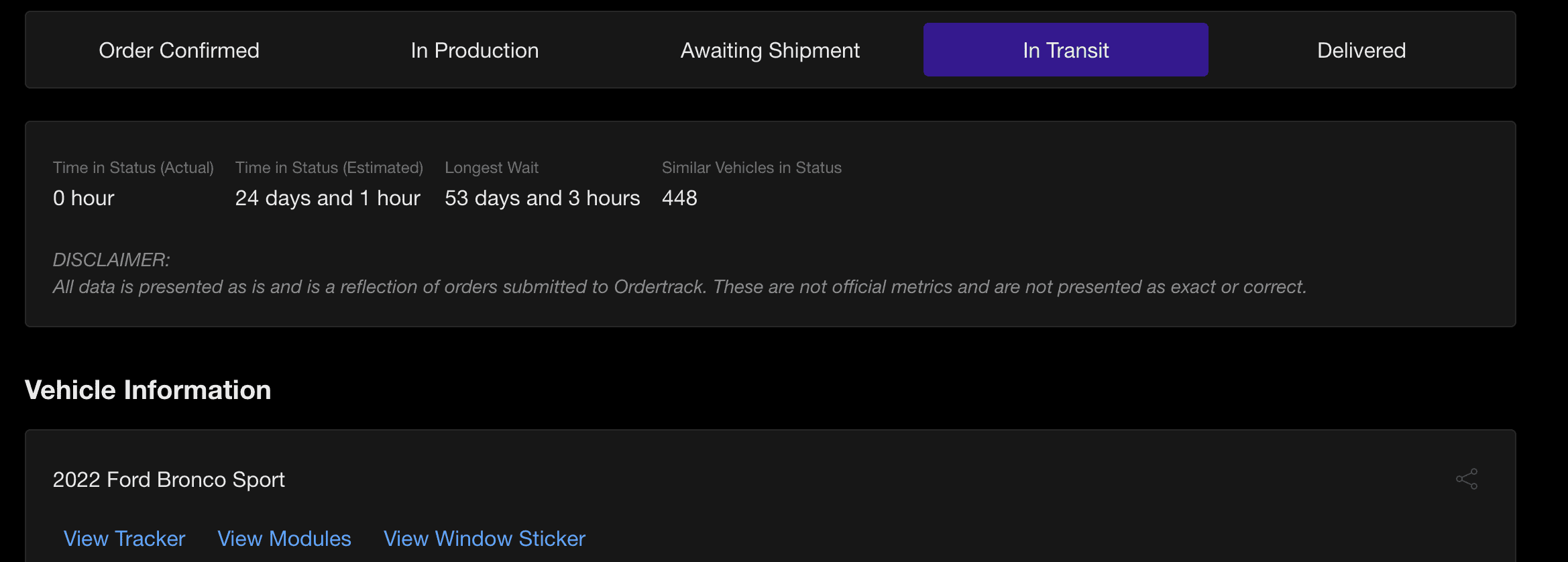
Task: Click the Time in Status (Actual) label
Action: point(133,168)
